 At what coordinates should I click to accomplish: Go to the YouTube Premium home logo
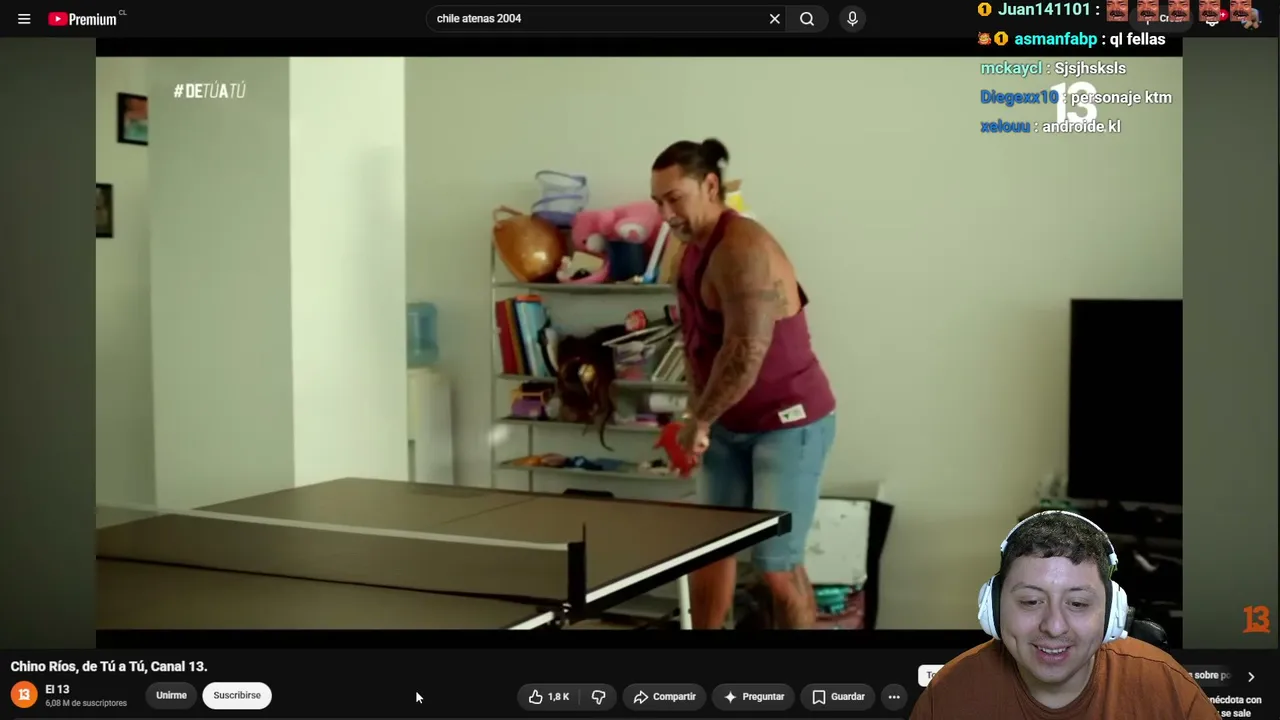click(x=84, y=19)
